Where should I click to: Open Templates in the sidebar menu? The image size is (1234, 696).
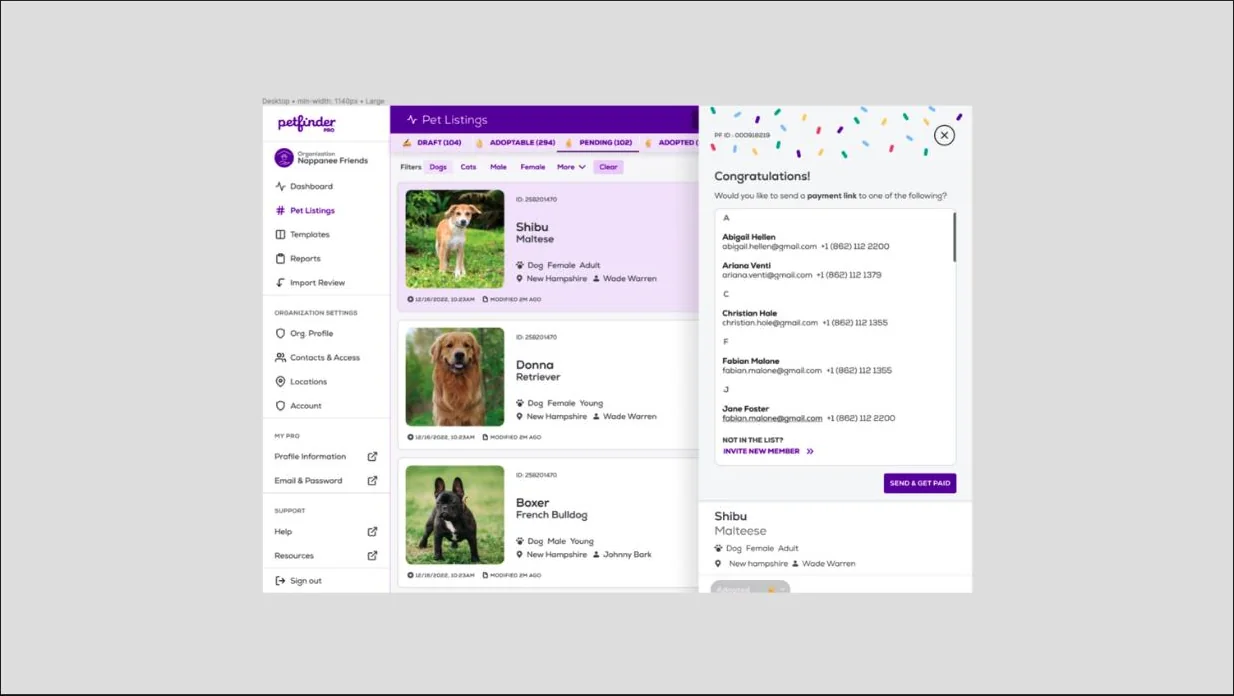click(309, 234)
